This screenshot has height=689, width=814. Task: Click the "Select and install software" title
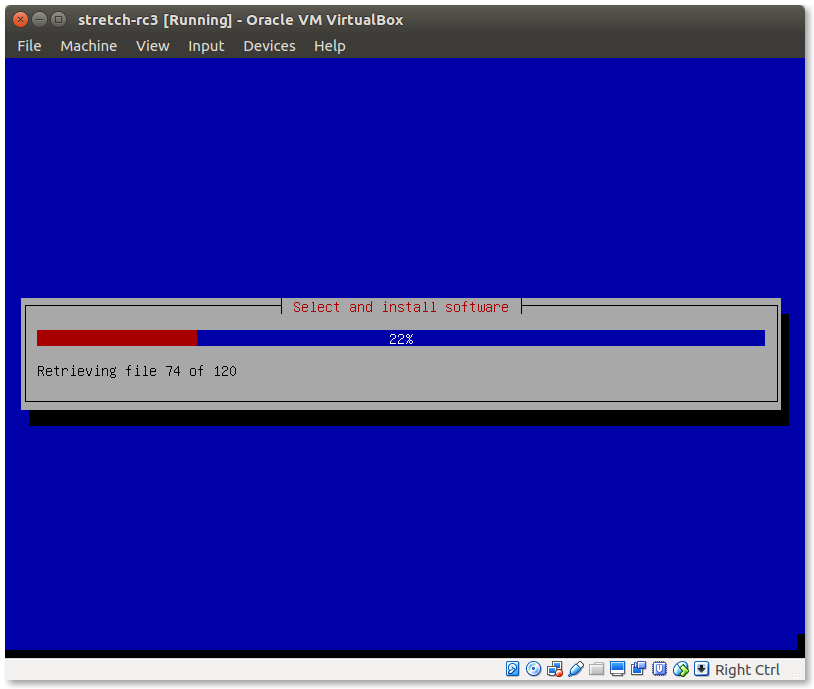(401, 307)
